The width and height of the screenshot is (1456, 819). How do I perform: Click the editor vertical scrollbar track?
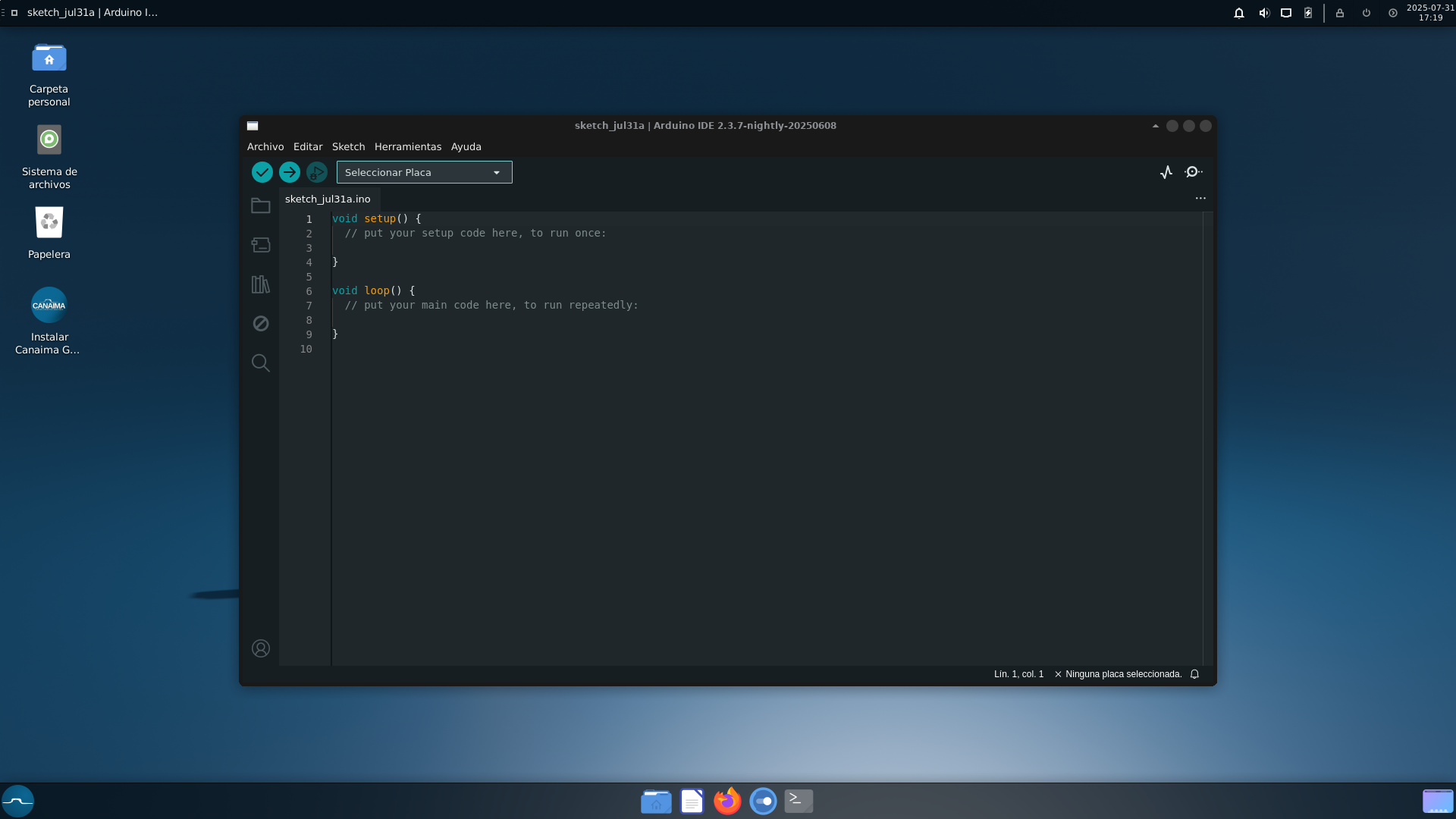tap(1208, 438)
